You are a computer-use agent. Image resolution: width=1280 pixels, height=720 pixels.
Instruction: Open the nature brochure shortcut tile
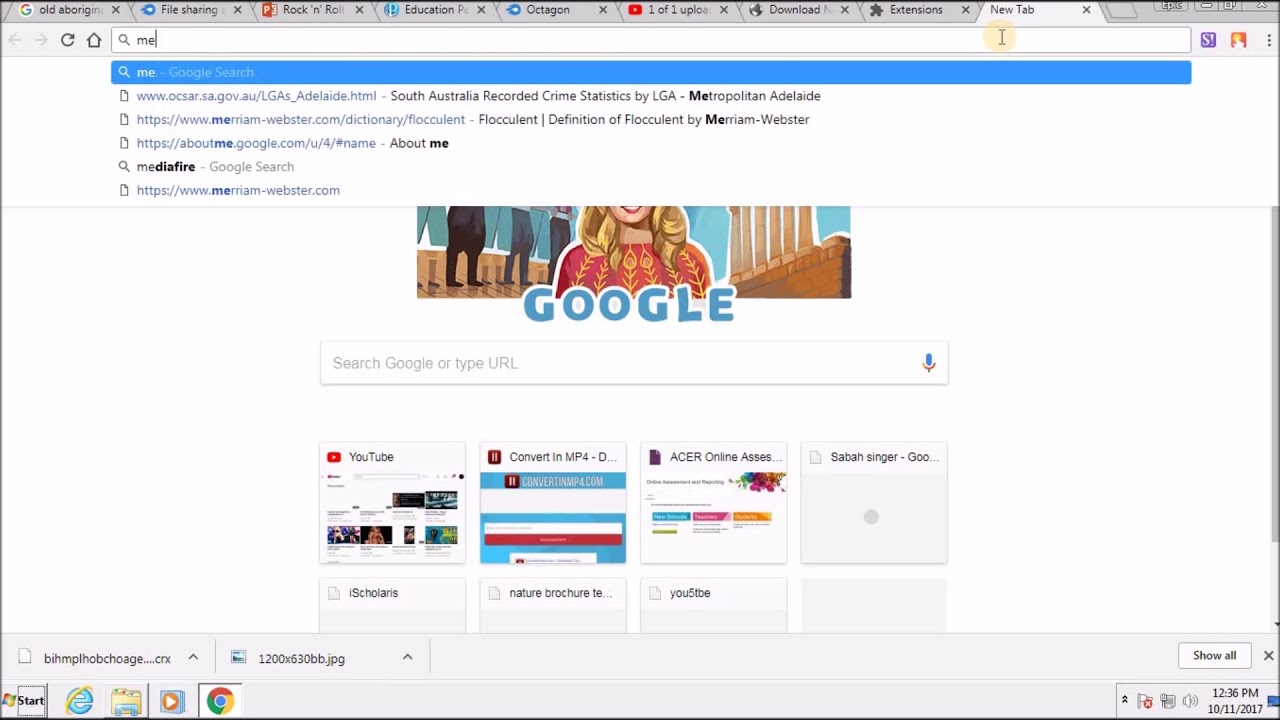553,605
